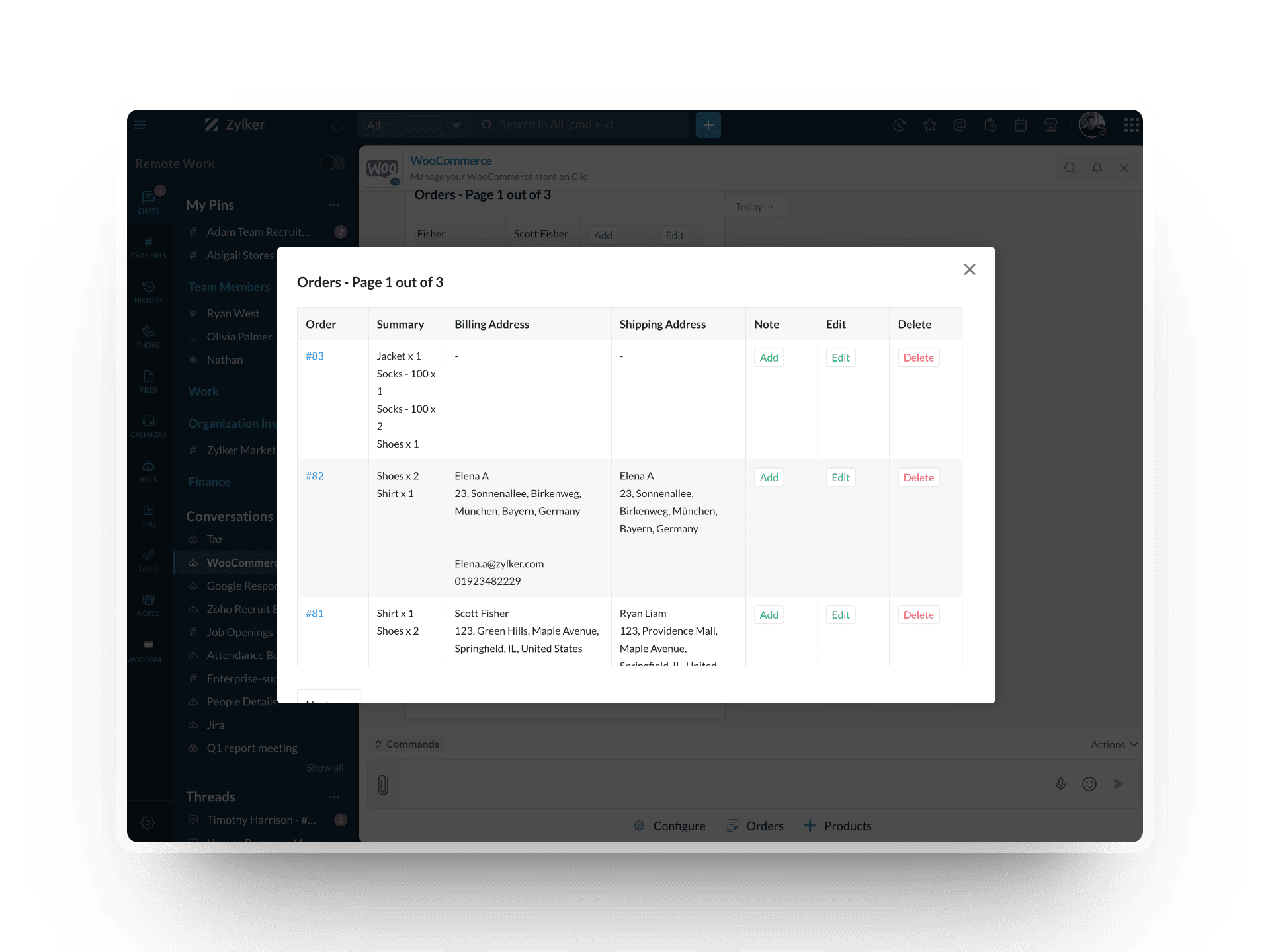Expand the Actions dropdown
Screen dimensions: 1270x952
pos(1114,744)
